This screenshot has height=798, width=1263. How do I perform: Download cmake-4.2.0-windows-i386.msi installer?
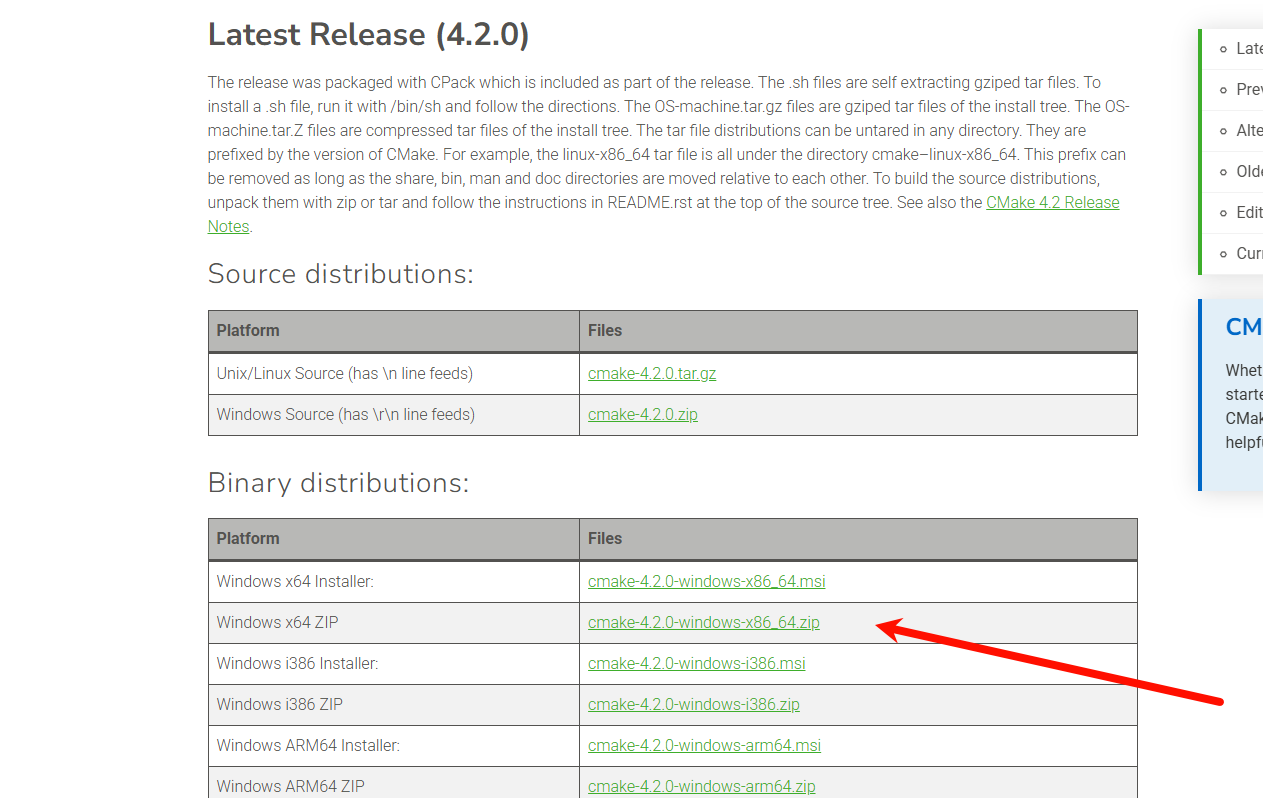697,663
